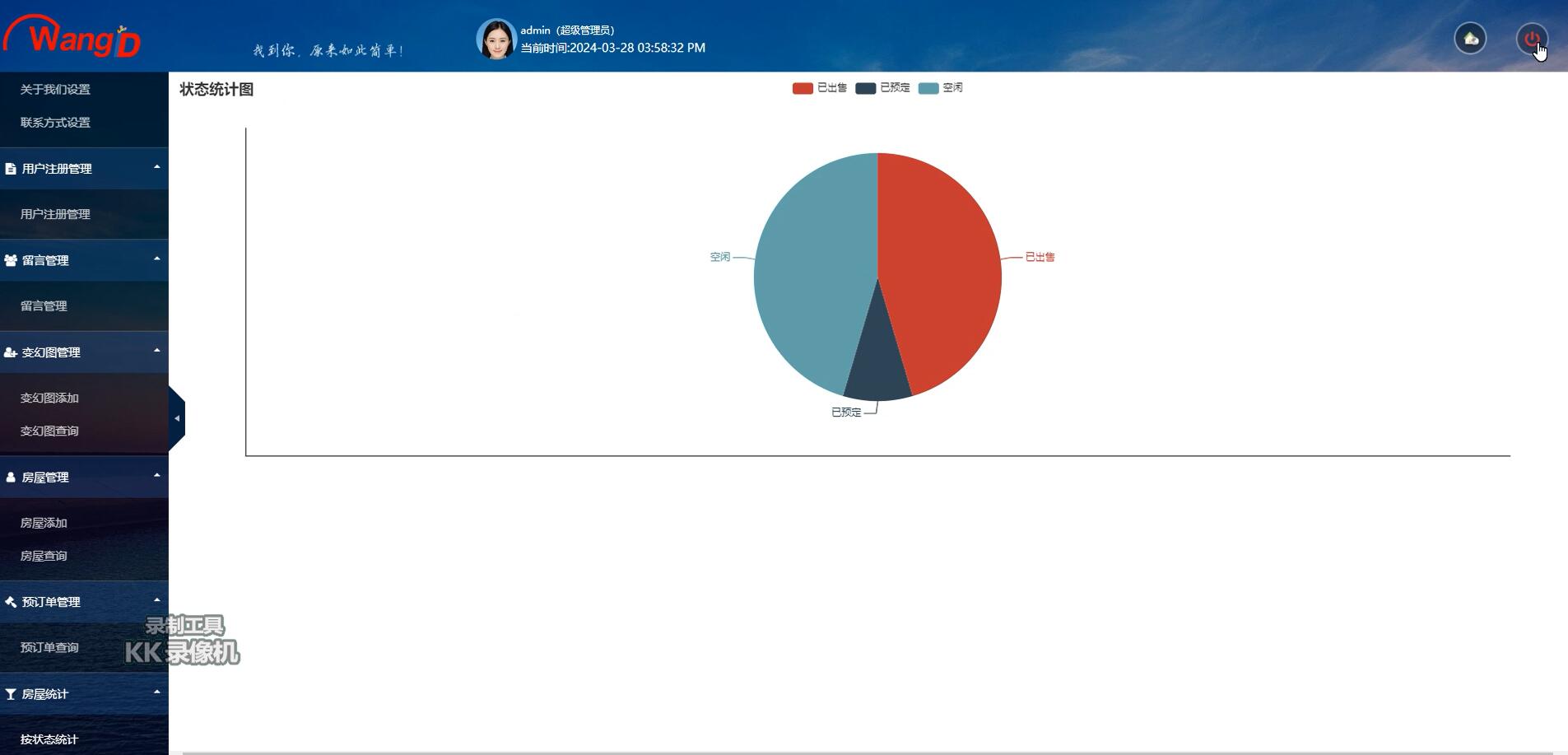Toggle 空闲 series in chart legend

pos(940,88)
